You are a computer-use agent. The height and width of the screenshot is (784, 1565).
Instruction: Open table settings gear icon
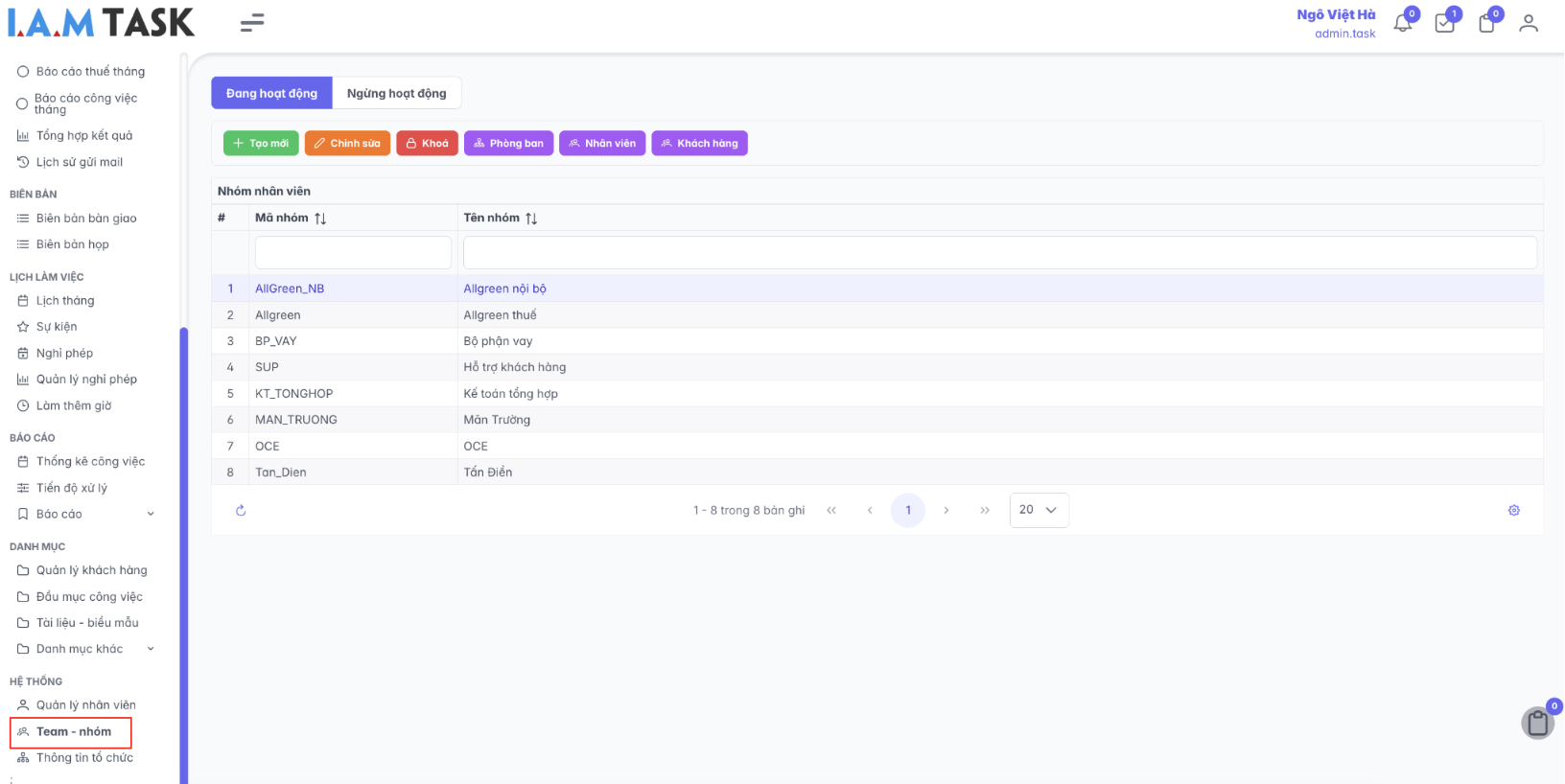(x=1514, y=511)
